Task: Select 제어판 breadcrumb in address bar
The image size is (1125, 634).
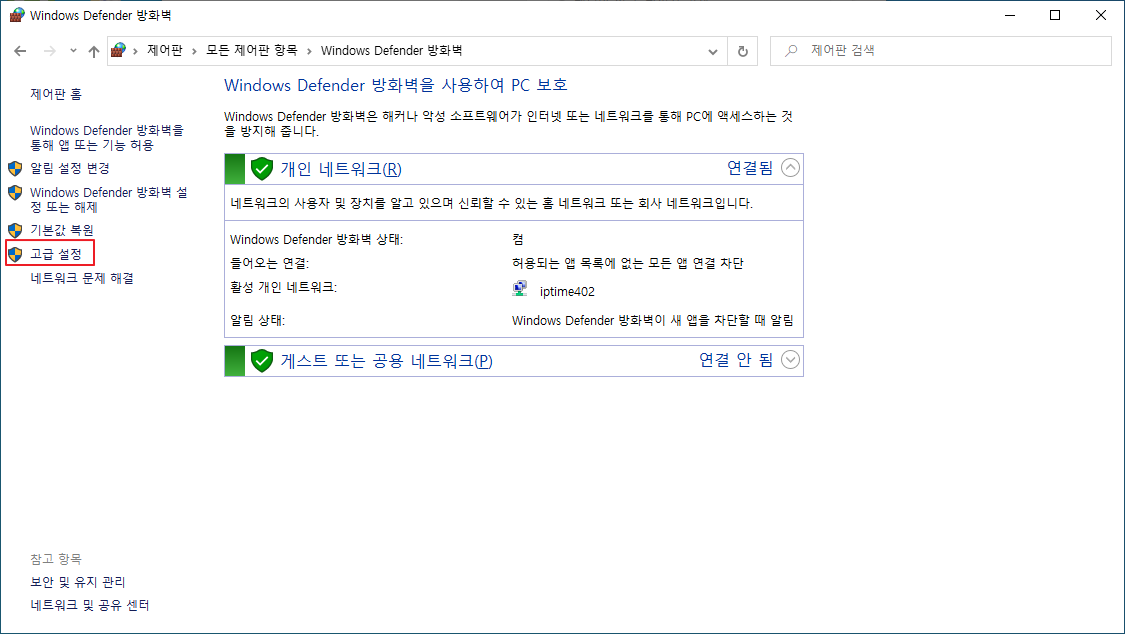Action: click(x=165, y=50)
